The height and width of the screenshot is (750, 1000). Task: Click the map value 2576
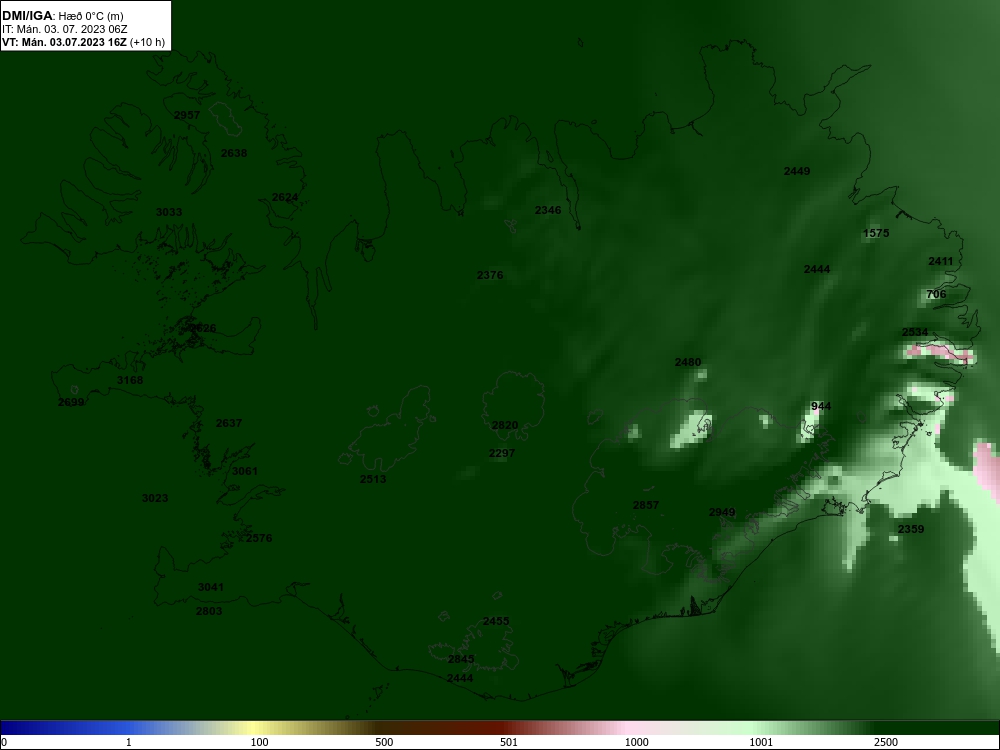[x=259, y=538]
